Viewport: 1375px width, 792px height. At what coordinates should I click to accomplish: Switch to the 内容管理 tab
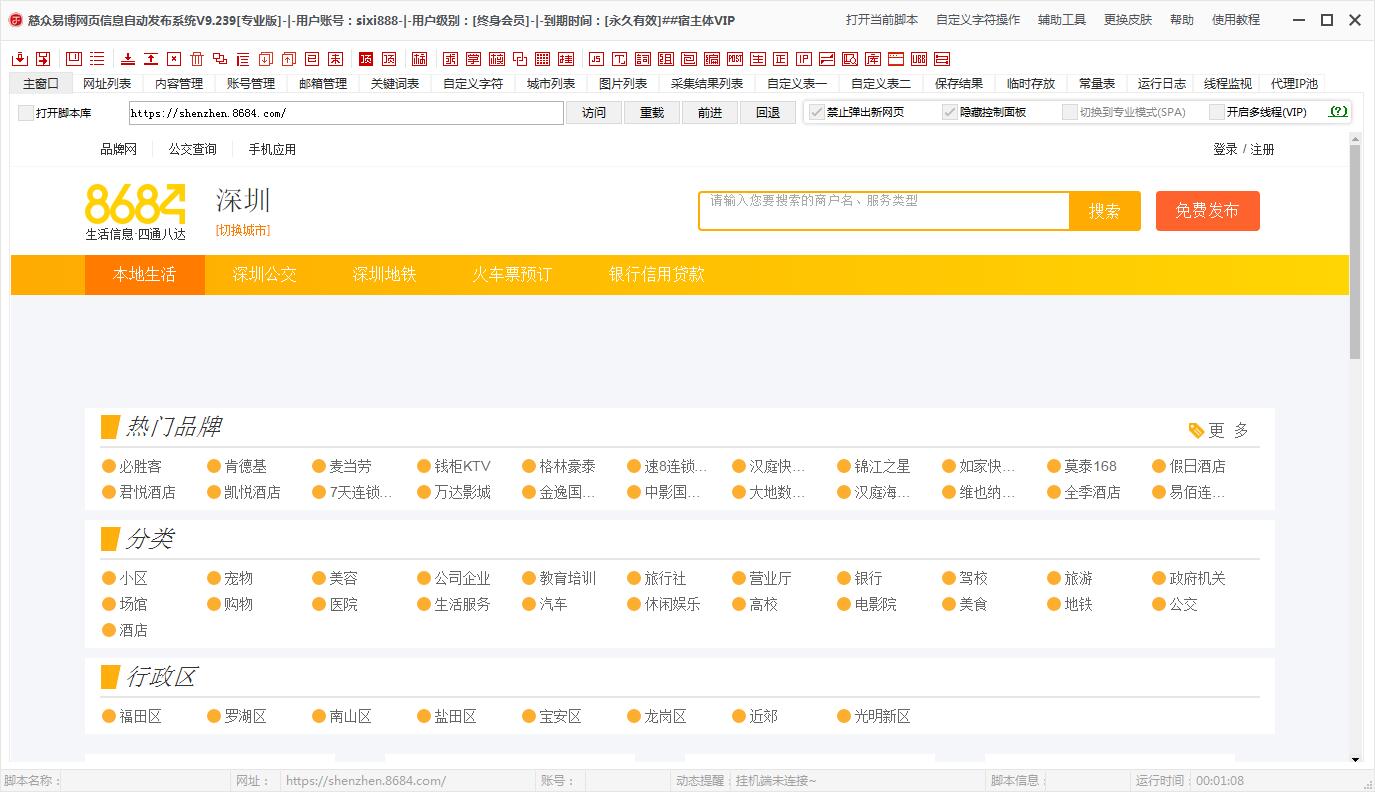click(179, 84)
